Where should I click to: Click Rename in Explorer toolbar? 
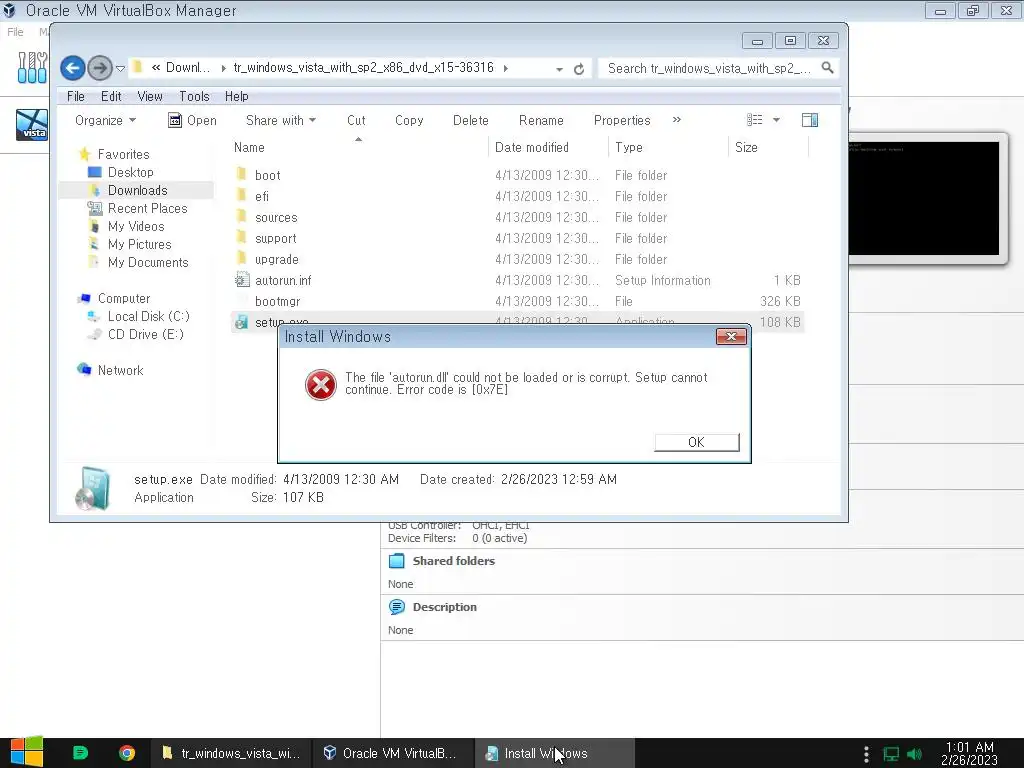(541, 120)
